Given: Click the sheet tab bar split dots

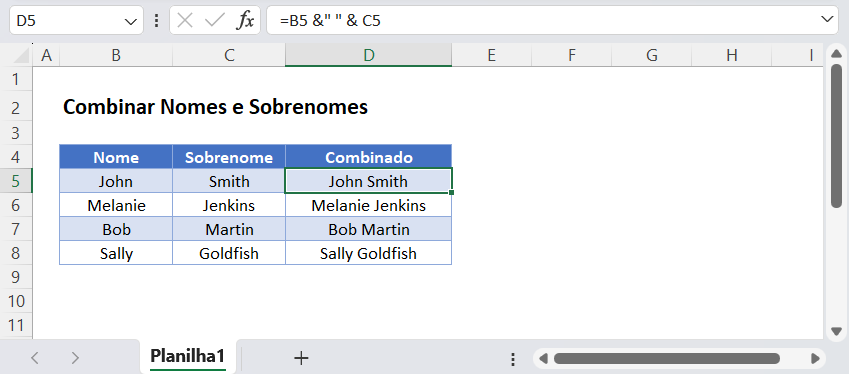Looking at the screenshot, I should pyautogui.click(x=513, y=359).
